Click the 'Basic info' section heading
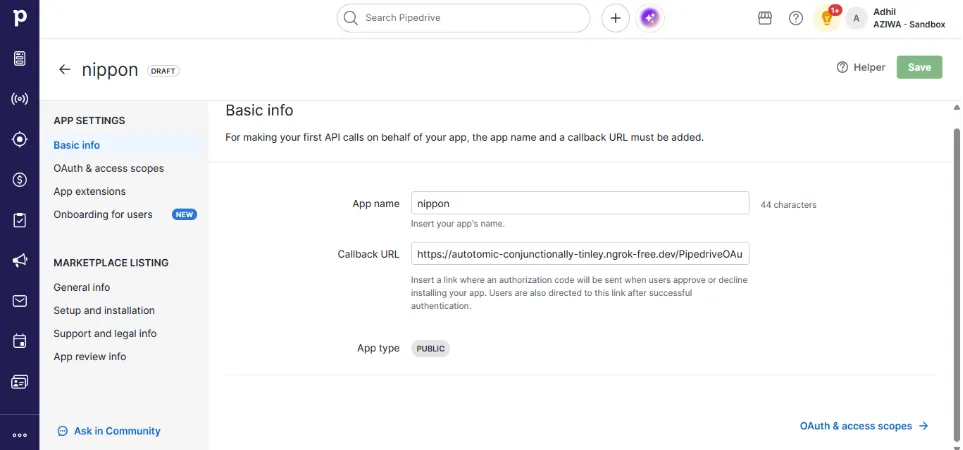This screenshot has width=963, height=450. pos(259,111)
